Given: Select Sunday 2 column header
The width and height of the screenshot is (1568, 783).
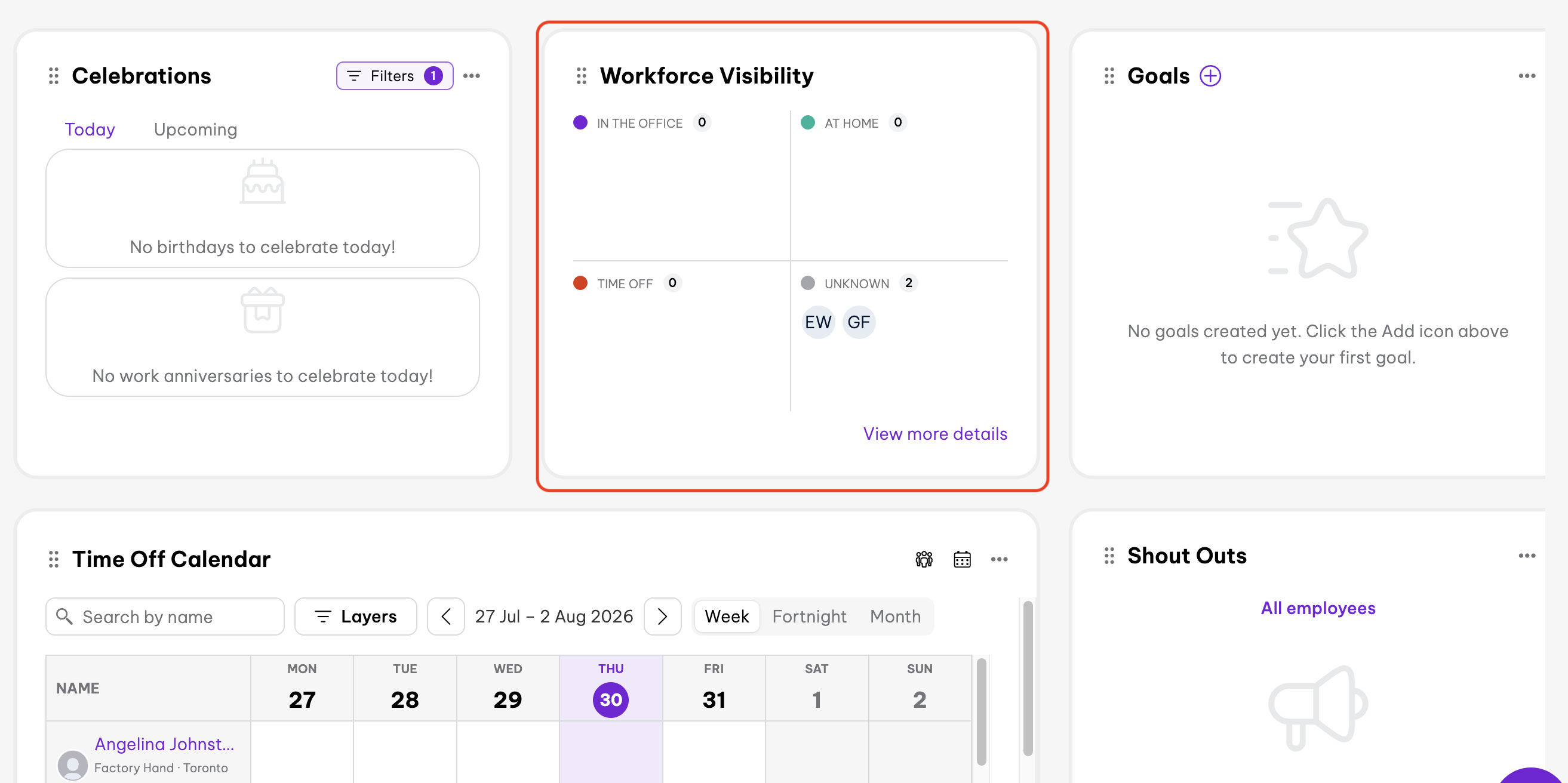Looking at the screenshot, I should coord(920,688).
